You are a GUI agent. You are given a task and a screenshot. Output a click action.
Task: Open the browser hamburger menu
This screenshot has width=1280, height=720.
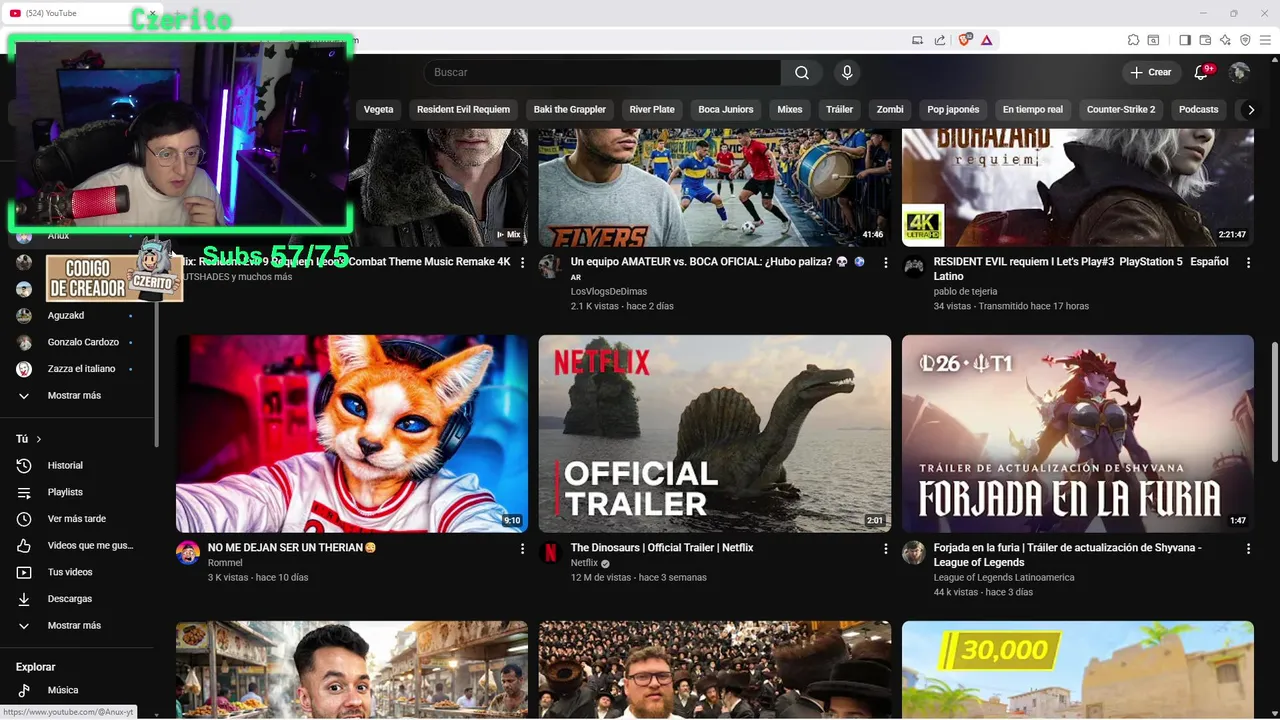1265,40
